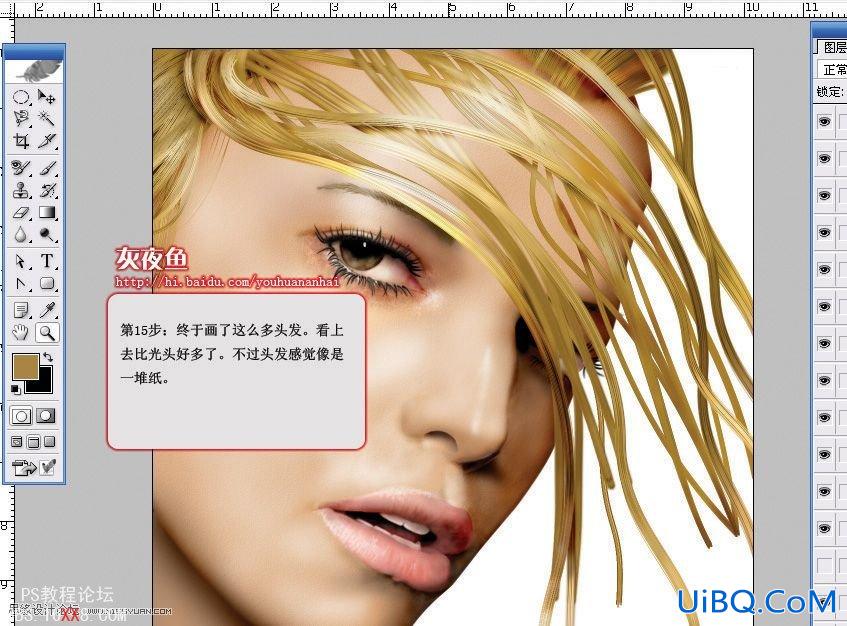Select the Clone Stamp tool

click(x=21, y=190)
